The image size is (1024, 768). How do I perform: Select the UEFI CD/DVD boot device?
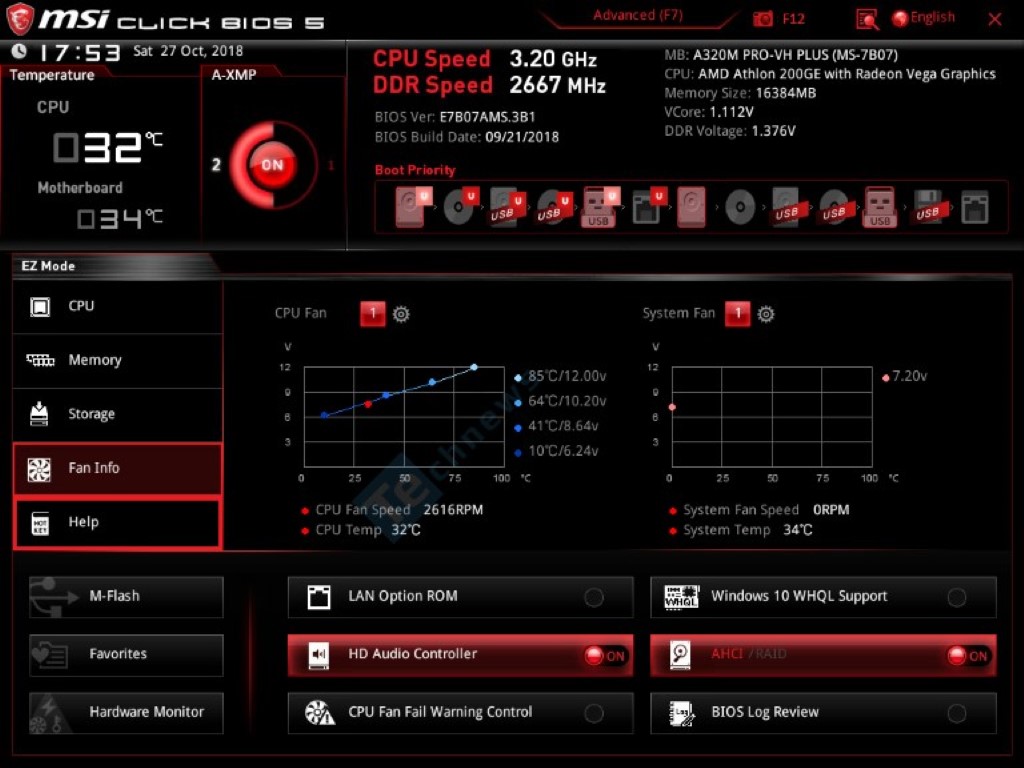(x=460, y=207)
